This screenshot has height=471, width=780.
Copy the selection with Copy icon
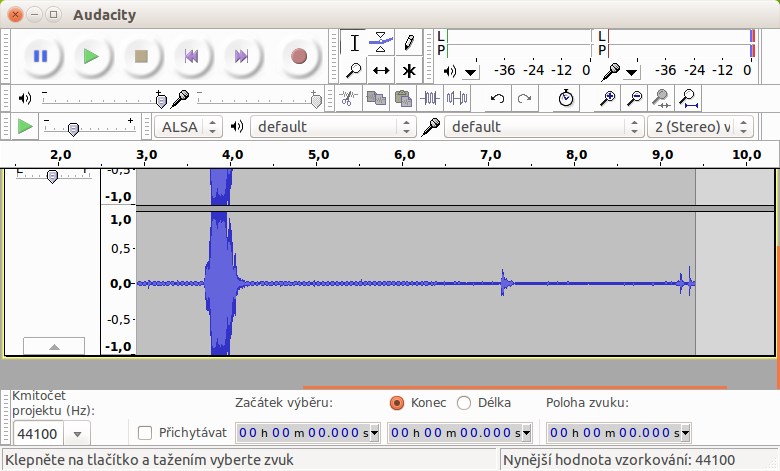376,98
